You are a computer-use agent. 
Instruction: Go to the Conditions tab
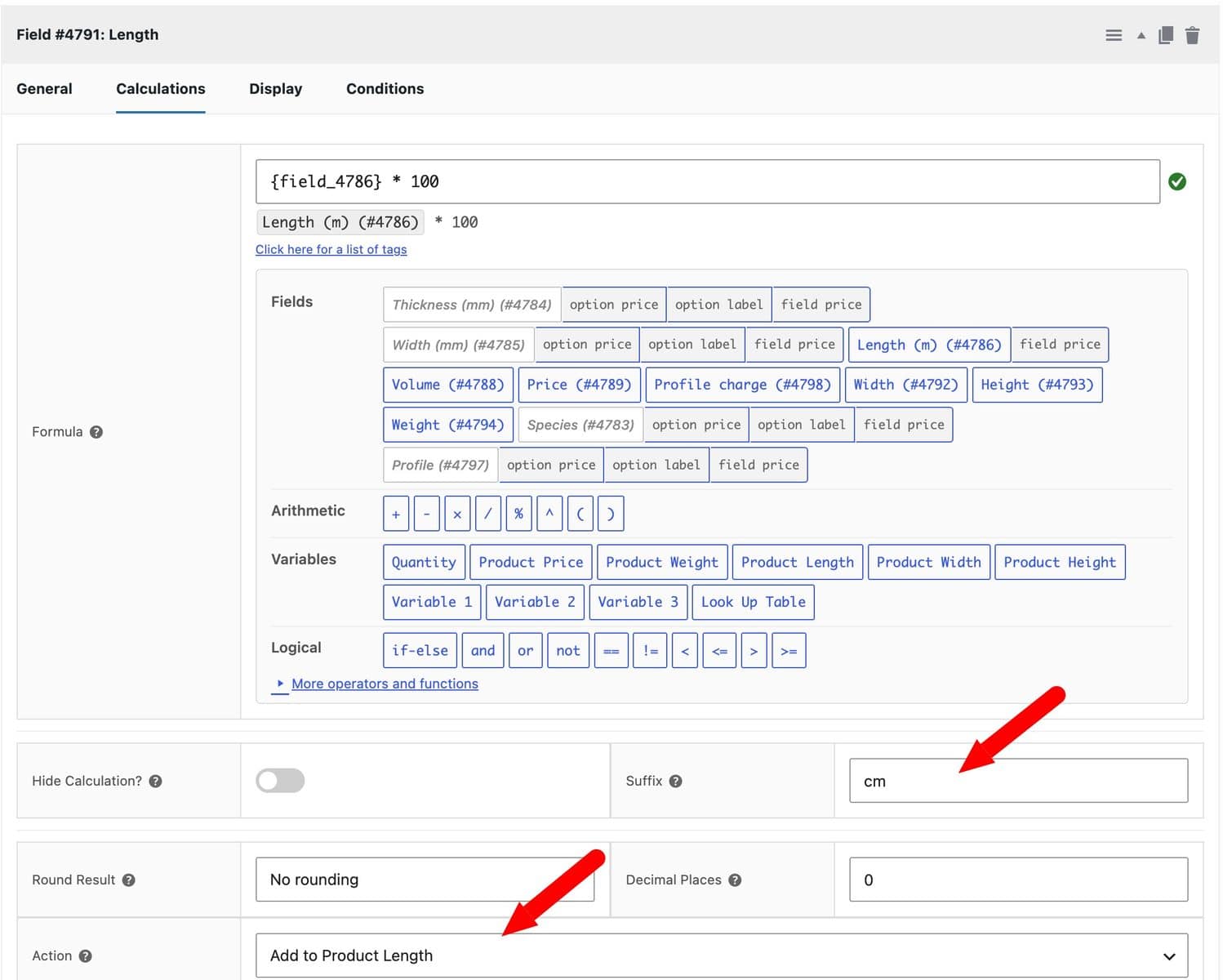[x=385, y=88]
